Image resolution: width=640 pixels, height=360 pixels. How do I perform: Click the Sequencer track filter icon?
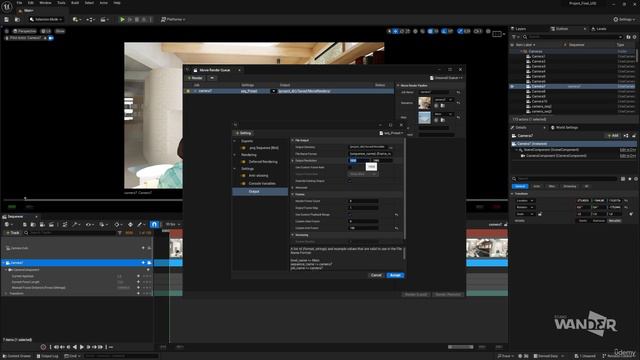[x=120, y=233]
